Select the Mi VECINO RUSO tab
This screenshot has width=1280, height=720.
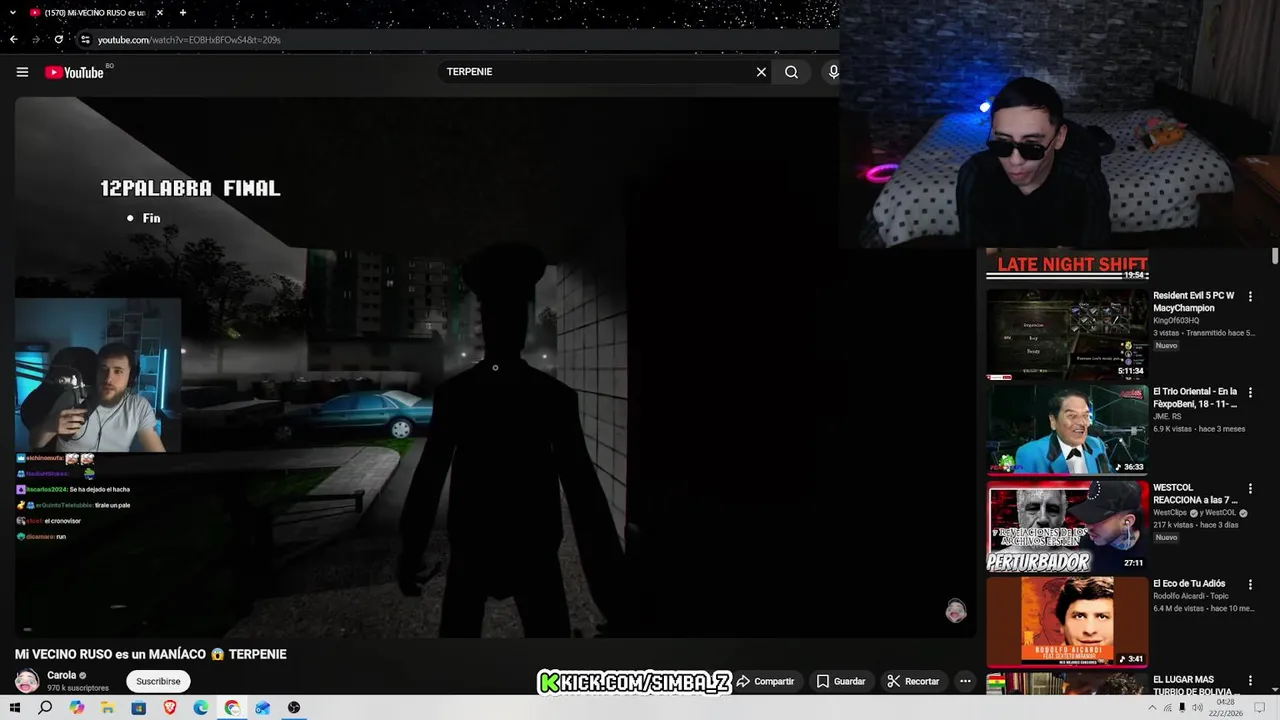(95, 13)
